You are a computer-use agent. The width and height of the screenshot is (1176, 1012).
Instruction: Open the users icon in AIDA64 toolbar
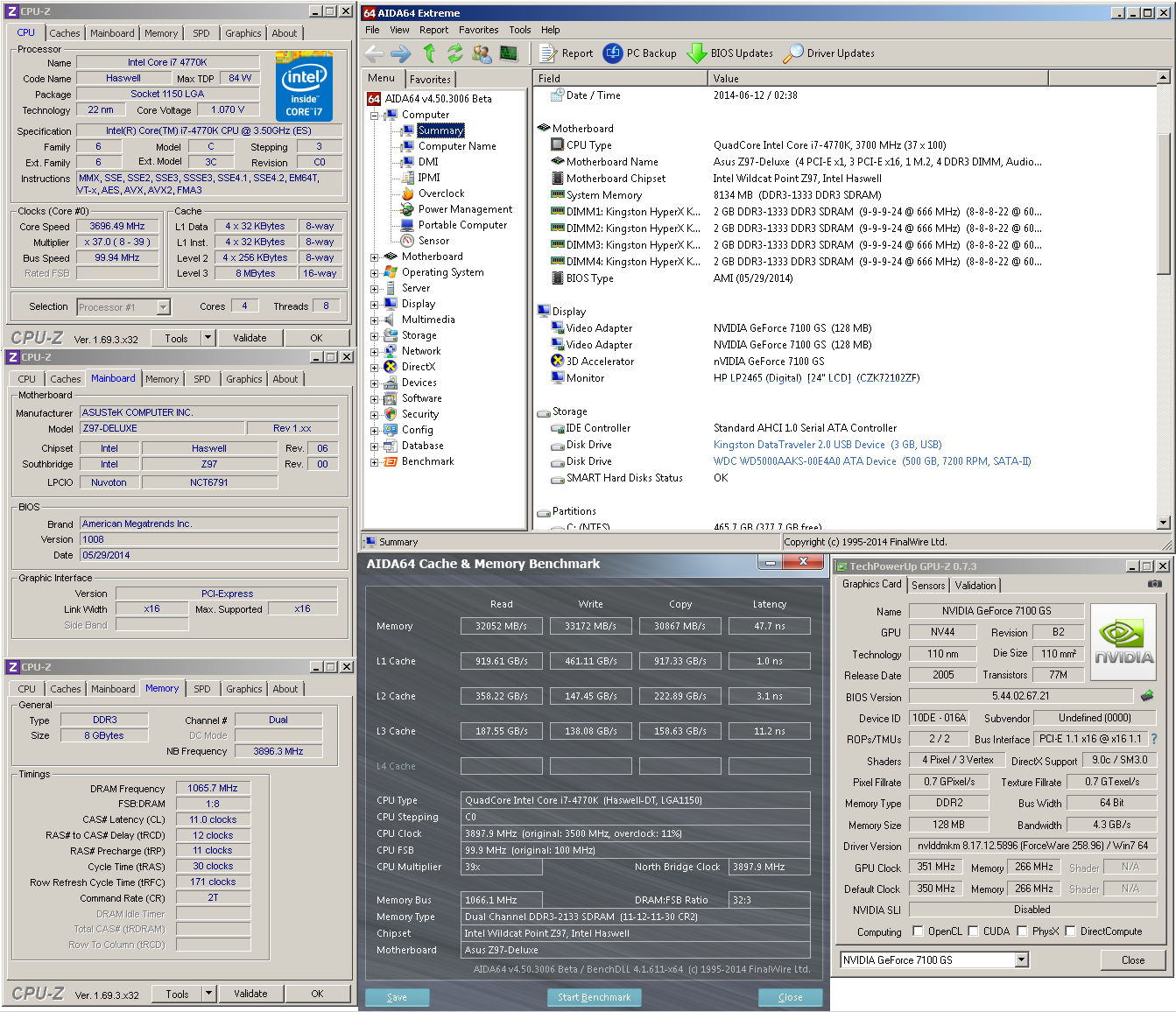(x=482, y=53)
